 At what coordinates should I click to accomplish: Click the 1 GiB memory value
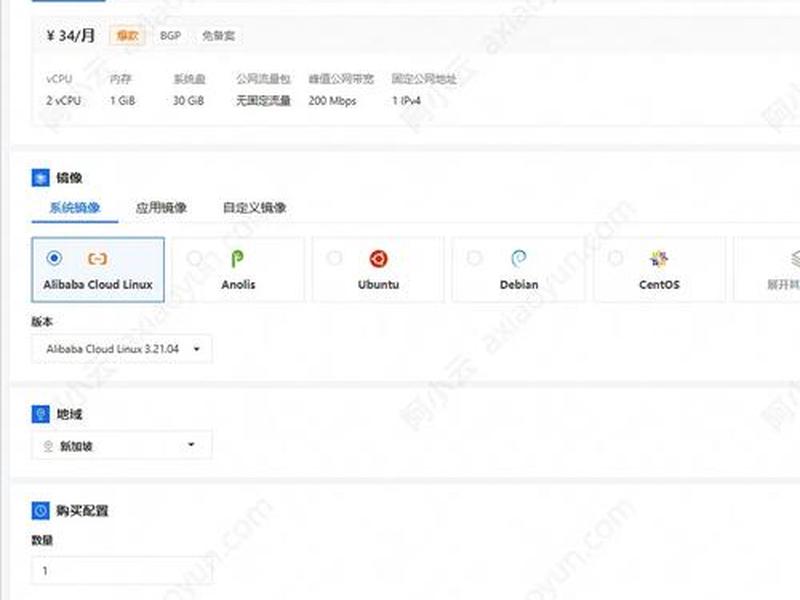pos(123,101)
